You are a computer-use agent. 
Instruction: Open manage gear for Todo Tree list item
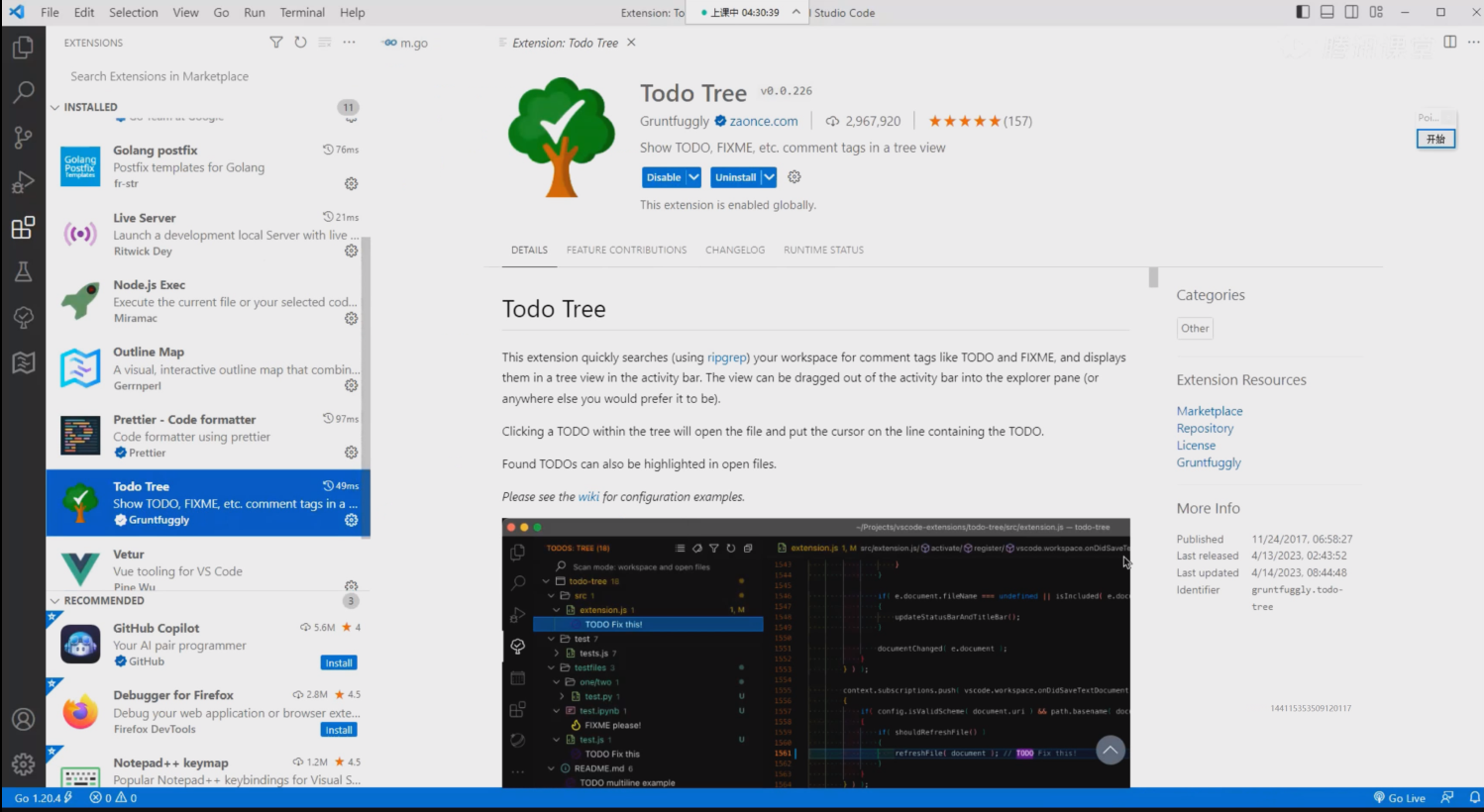(351, 520)
